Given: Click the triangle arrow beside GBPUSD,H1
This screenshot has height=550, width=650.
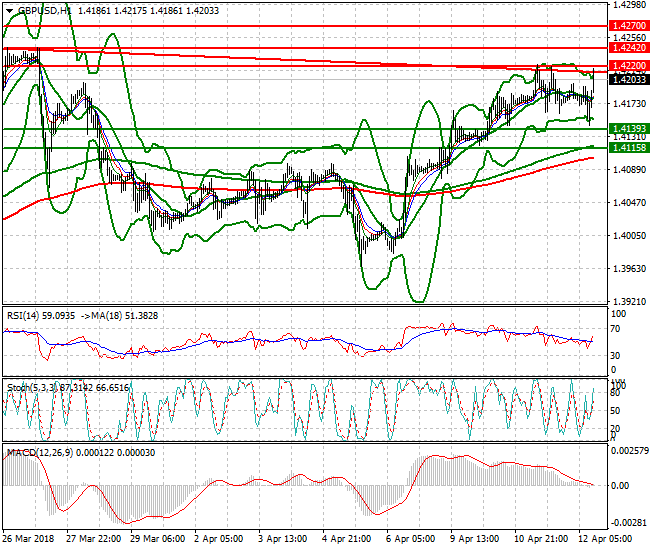Looking at the screenshot, I should [9, 11].
